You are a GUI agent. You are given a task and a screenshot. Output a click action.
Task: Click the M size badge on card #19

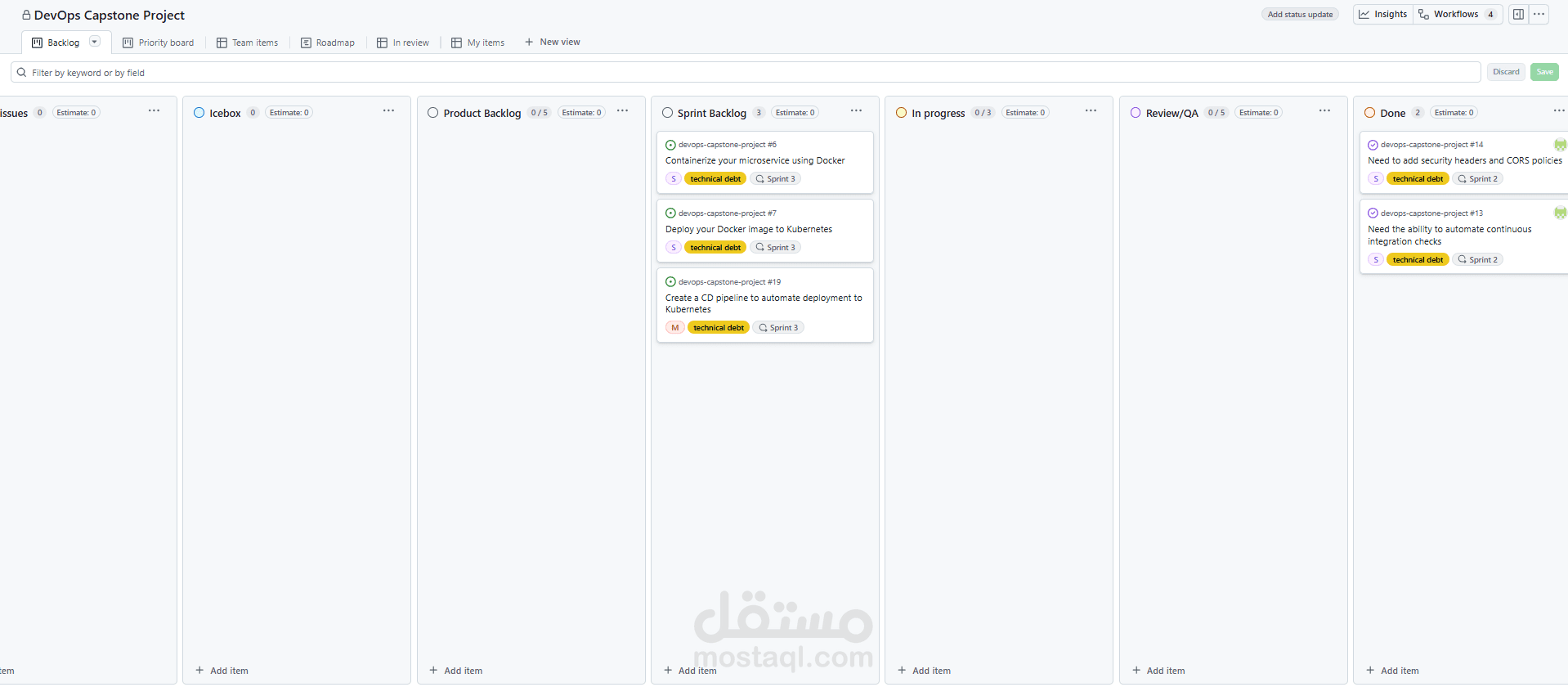(674, 328)
